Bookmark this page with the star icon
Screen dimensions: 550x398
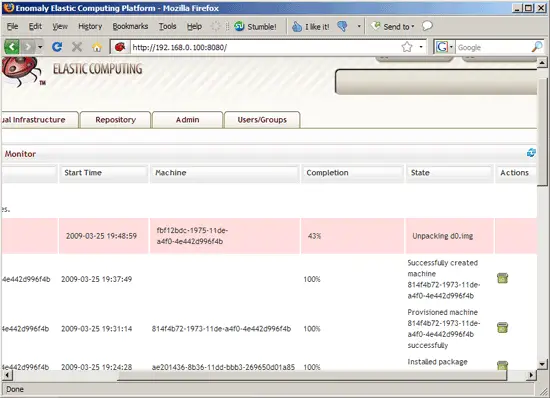(x=407, y=47)
